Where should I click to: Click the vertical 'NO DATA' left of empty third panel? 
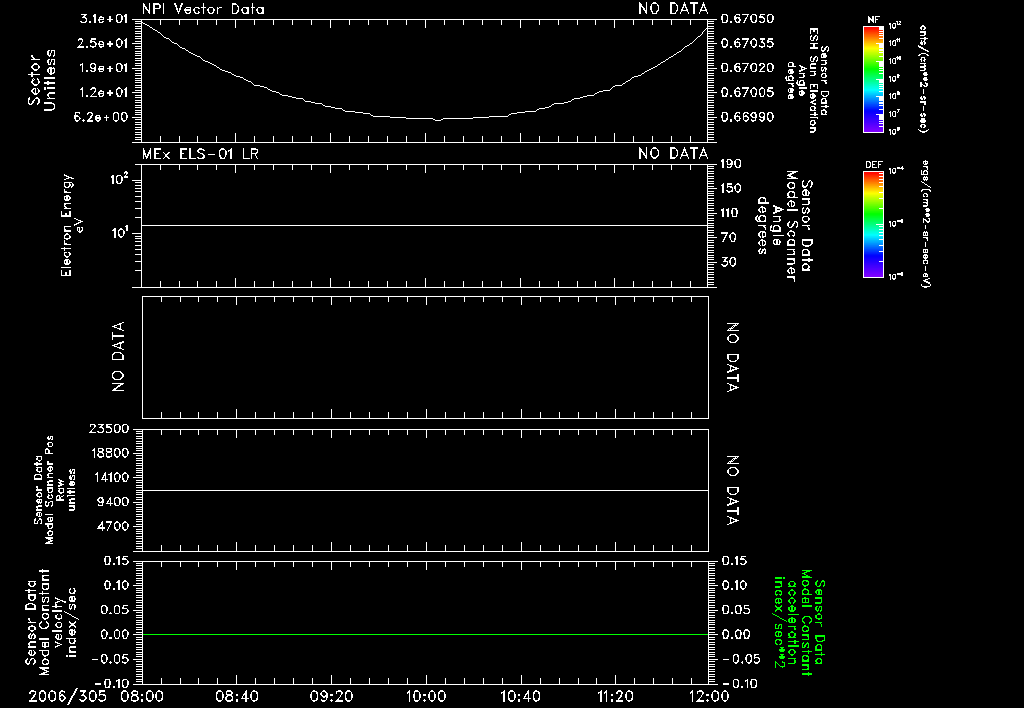118,357
